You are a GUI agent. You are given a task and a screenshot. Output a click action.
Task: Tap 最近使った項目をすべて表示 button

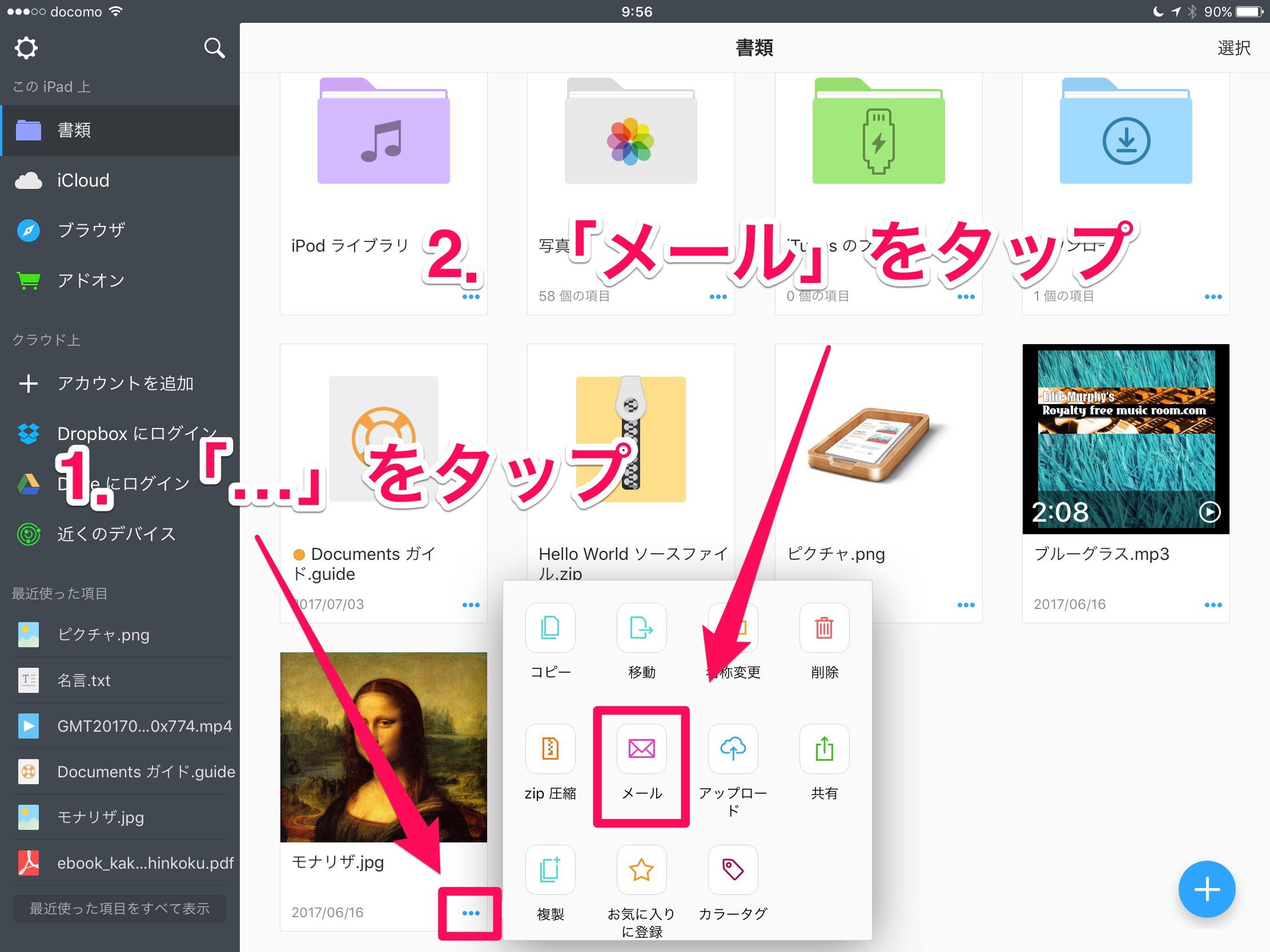click(119, 908)
